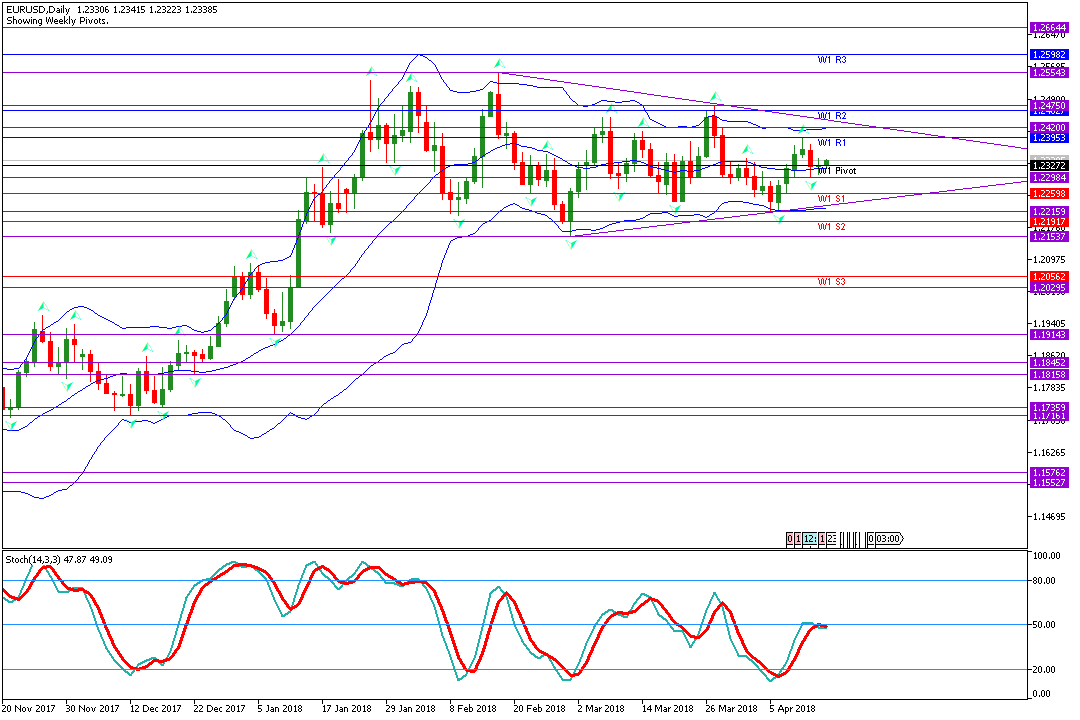
Task: Click the 1.20975 price axis value
Action: 1050,260
